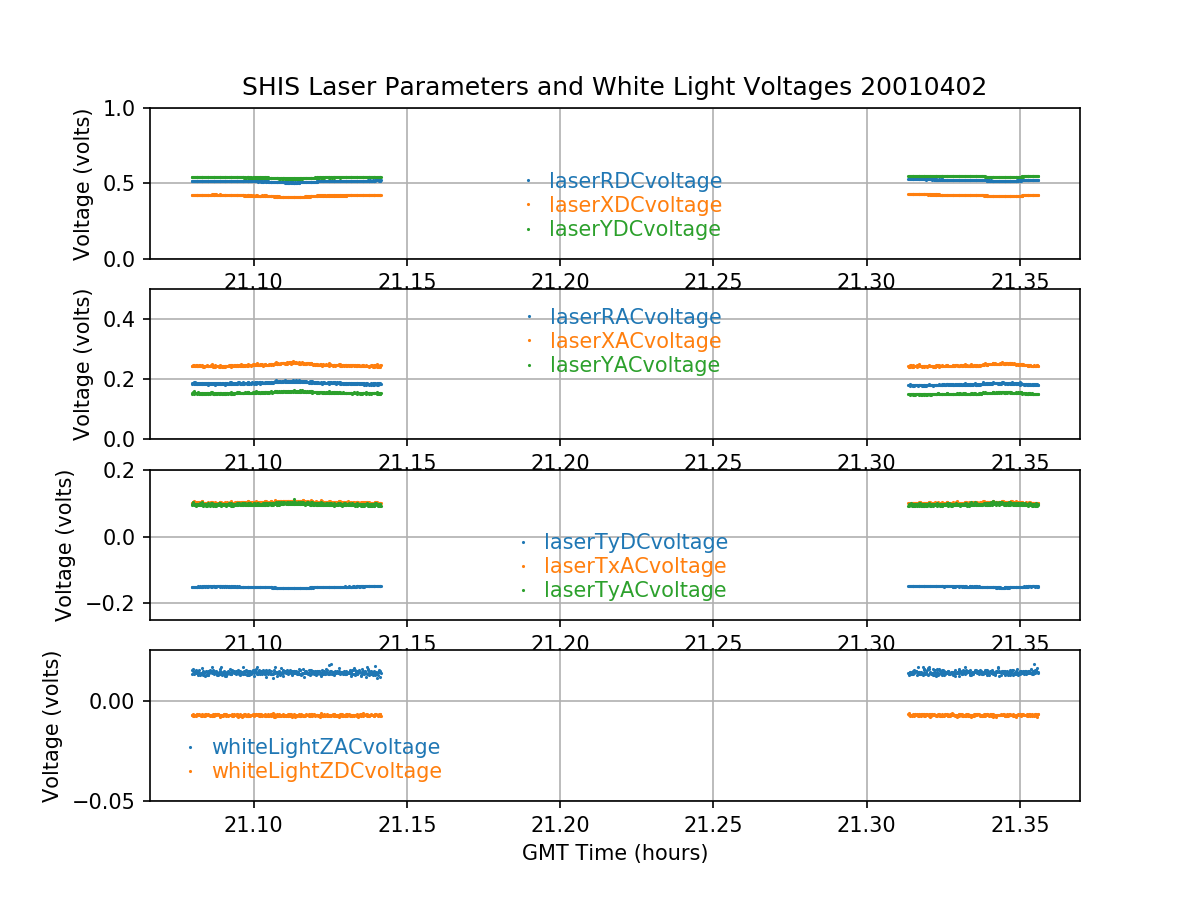The height and width of the screenshot is (900, 1200).
Task: Pick the laserYACvoltage legend label
Action: click(635, 365)
